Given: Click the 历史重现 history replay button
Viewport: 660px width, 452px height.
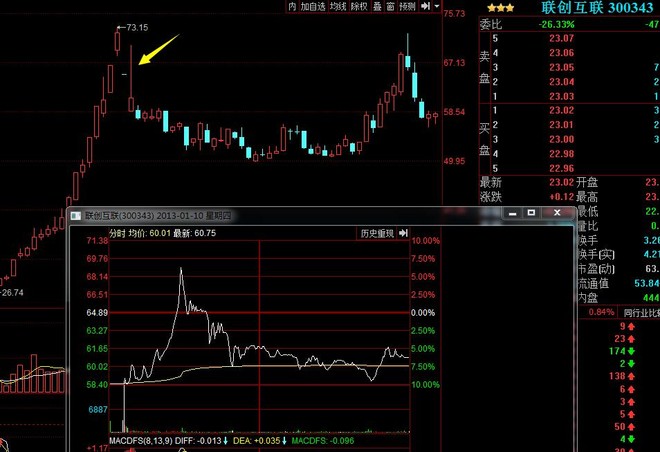Looking at the screenshot, I should click(377, 233).
